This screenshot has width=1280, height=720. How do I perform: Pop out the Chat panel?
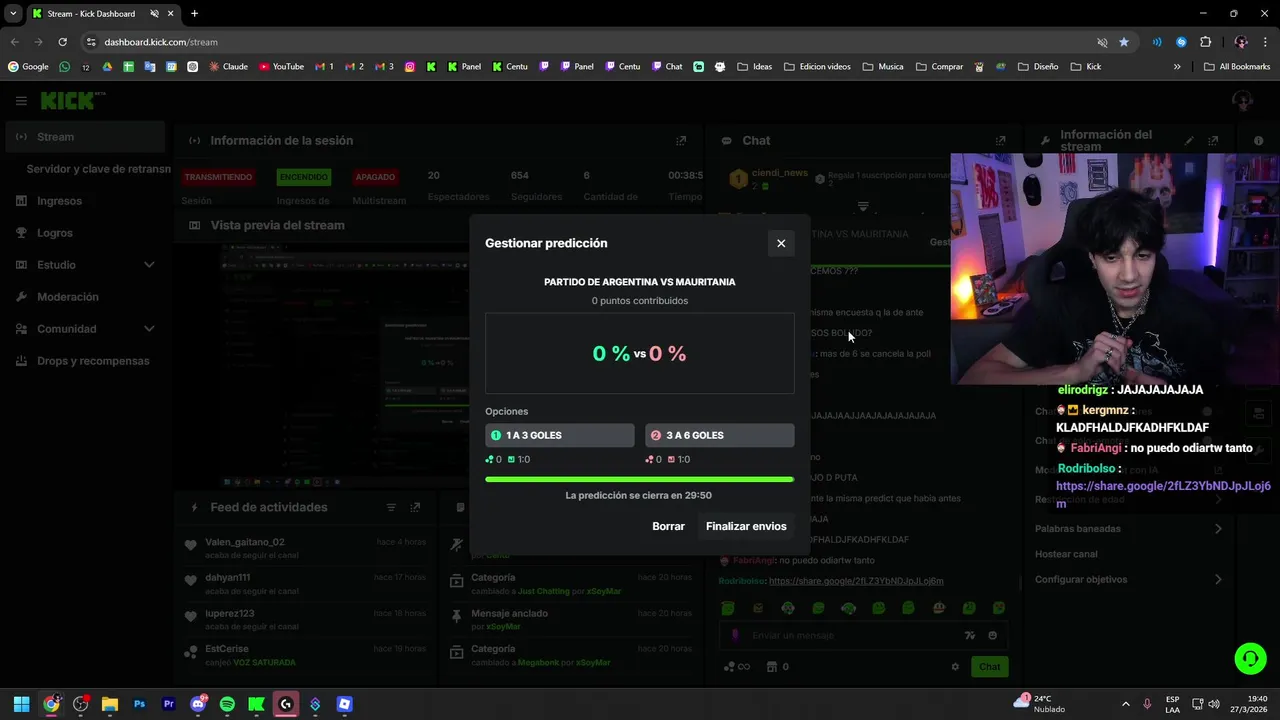click(x=1000, y=141)
